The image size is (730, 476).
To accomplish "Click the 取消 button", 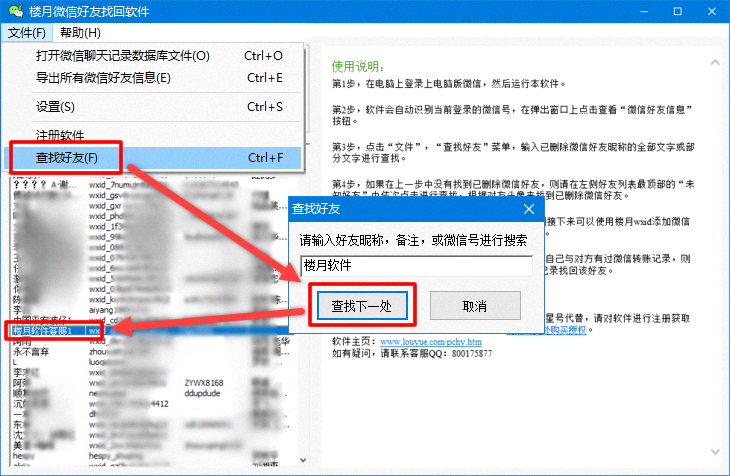I will point(475,306).
